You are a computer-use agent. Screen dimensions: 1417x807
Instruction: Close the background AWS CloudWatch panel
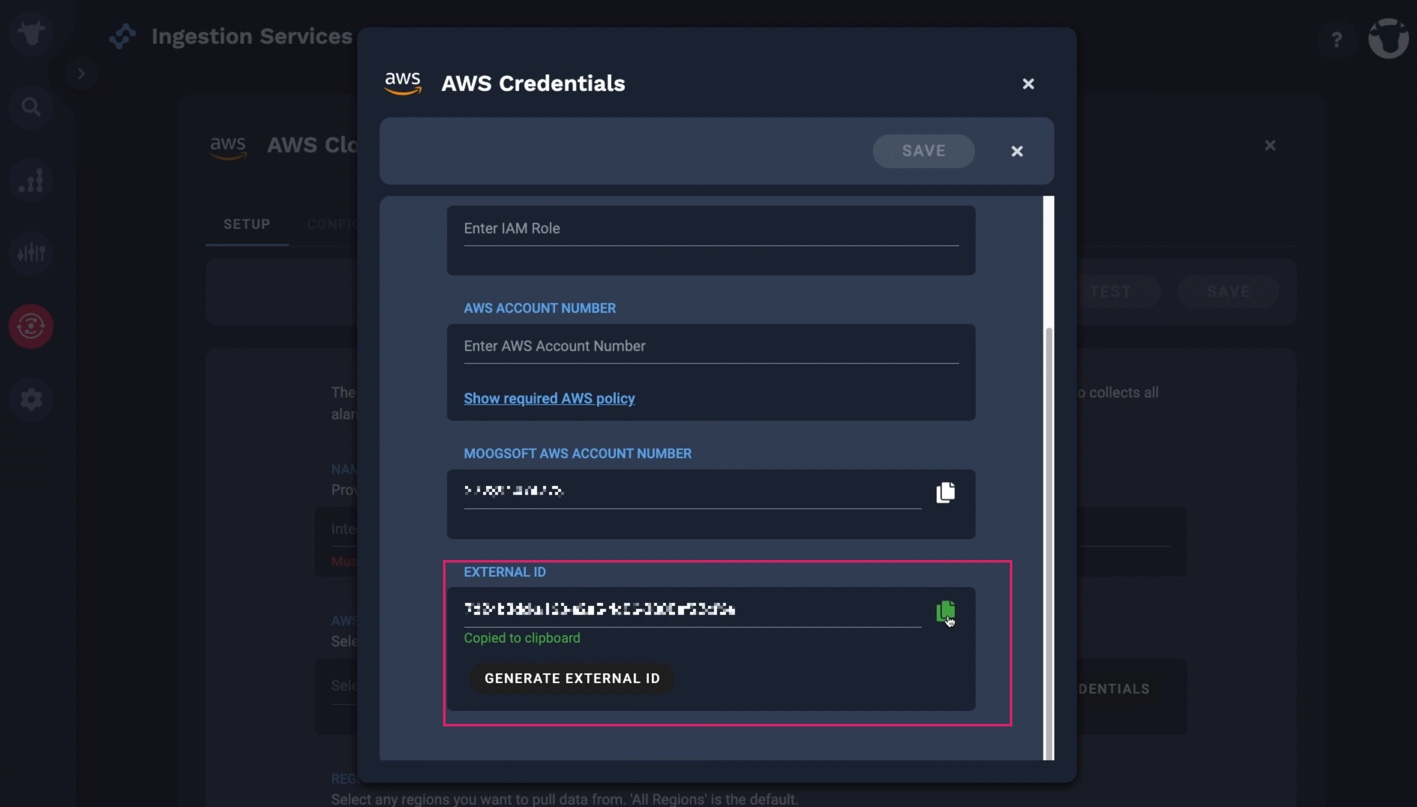click(1270, 146)
